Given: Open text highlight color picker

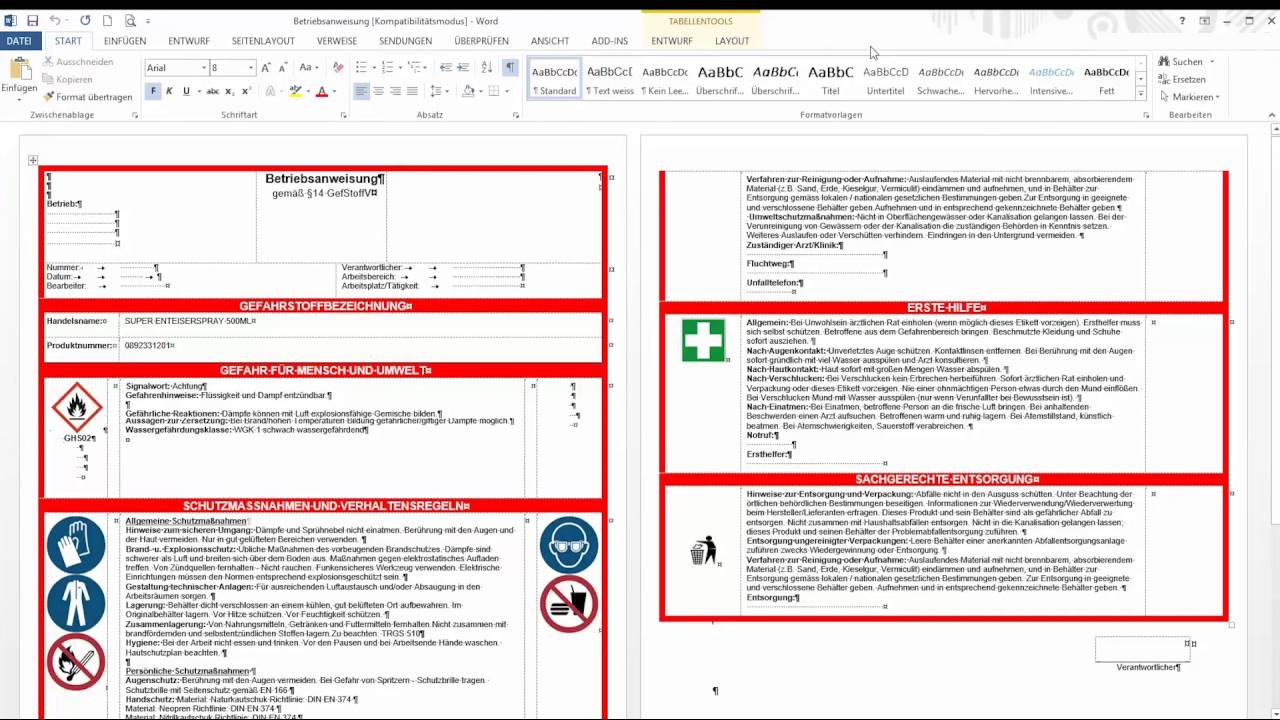Looking at the screenshot, I should tap(306, 91).
